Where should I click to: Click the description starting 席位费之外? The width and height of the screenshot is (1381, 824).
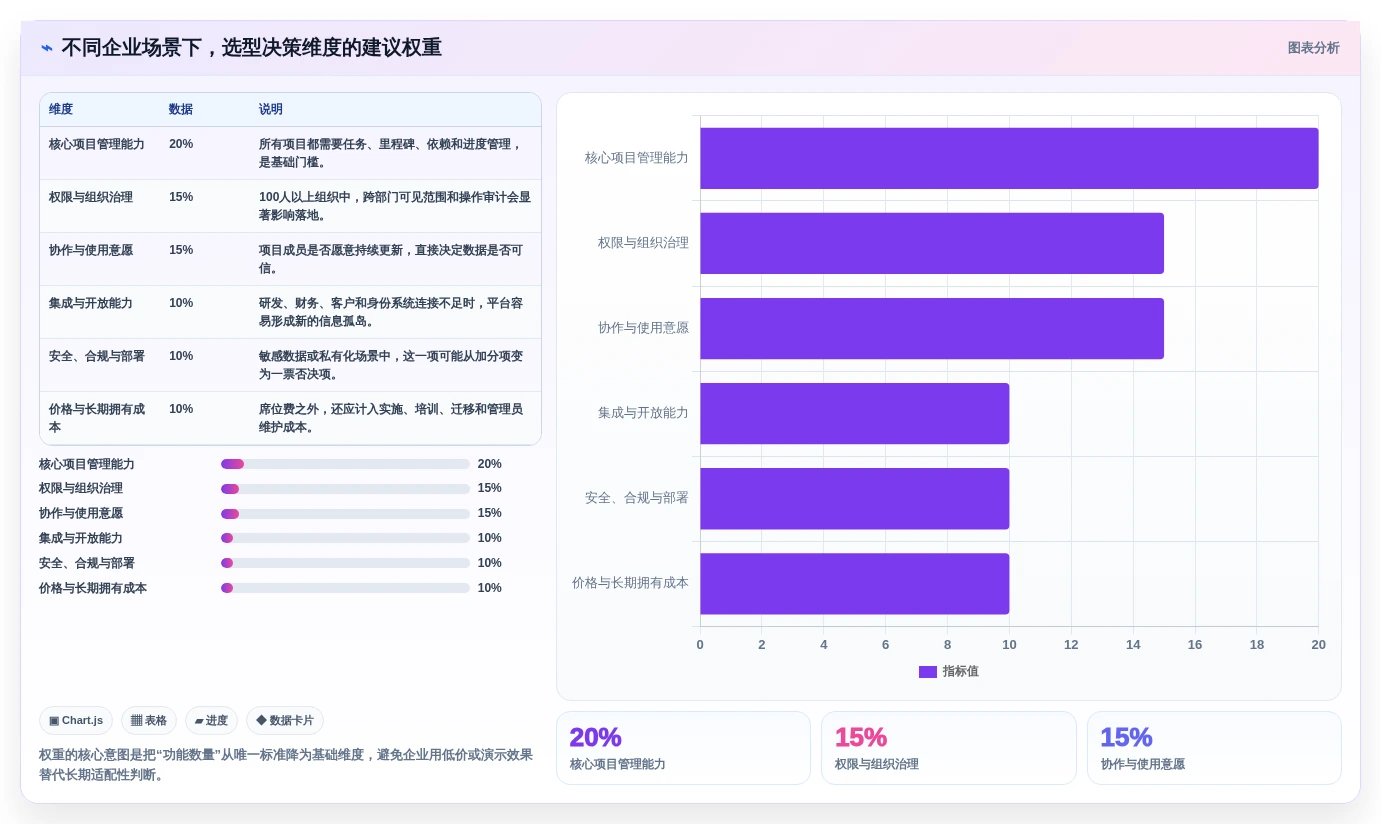point(391,418)
